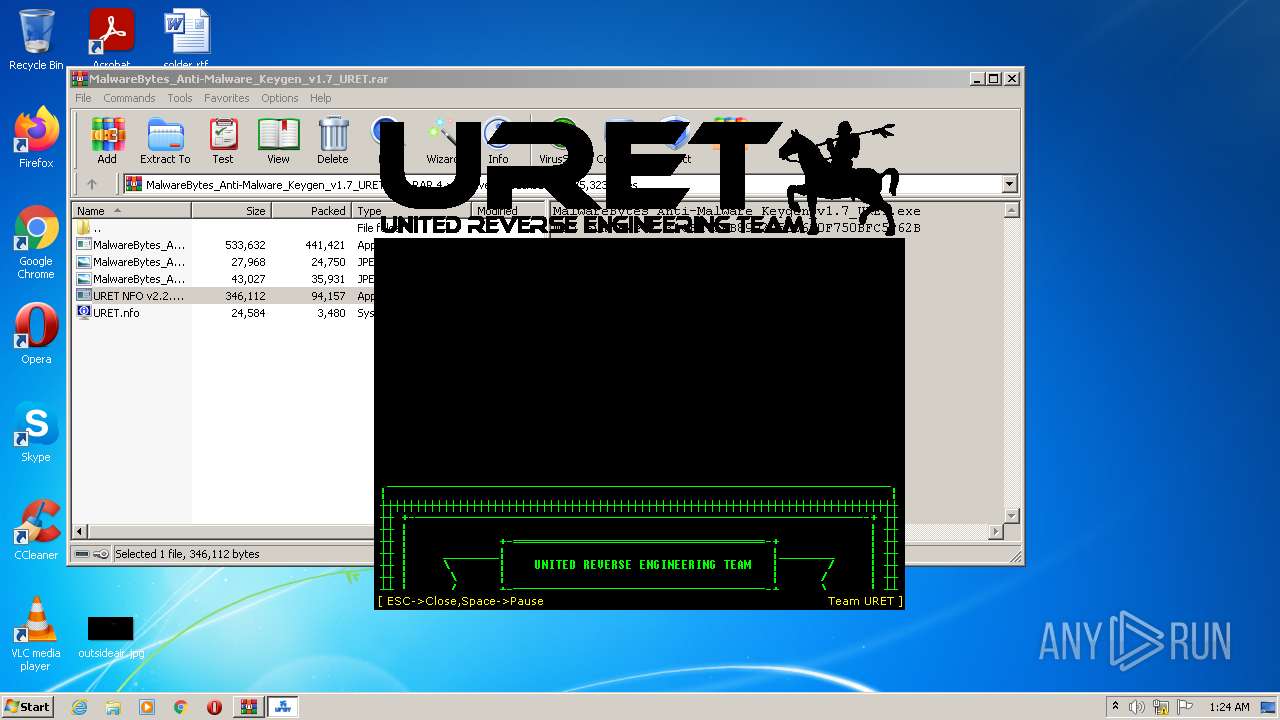Open Opera from the taskbar
The width and height of the screenshot is (1280, 720).
pos(214,707)
